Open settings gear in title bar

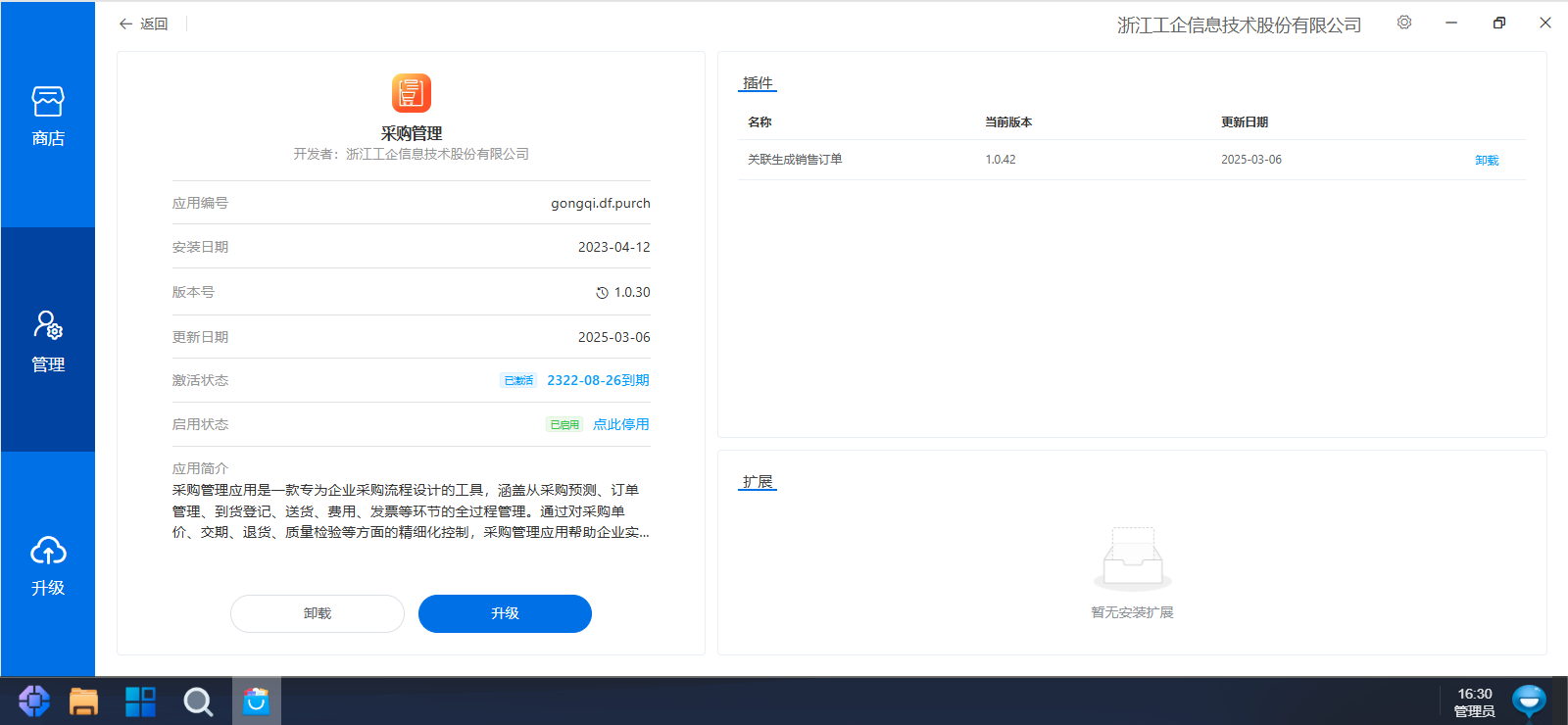click(1404, 23)
